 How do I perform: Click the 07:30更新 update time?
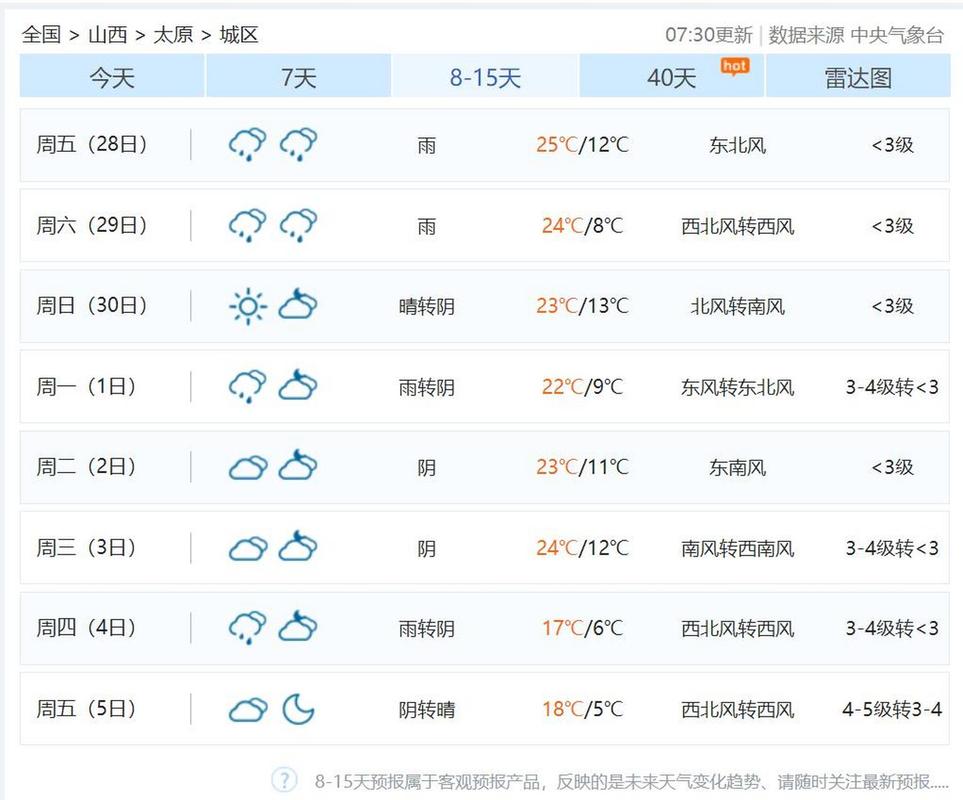pyautogui.click(x=709, y=35)
